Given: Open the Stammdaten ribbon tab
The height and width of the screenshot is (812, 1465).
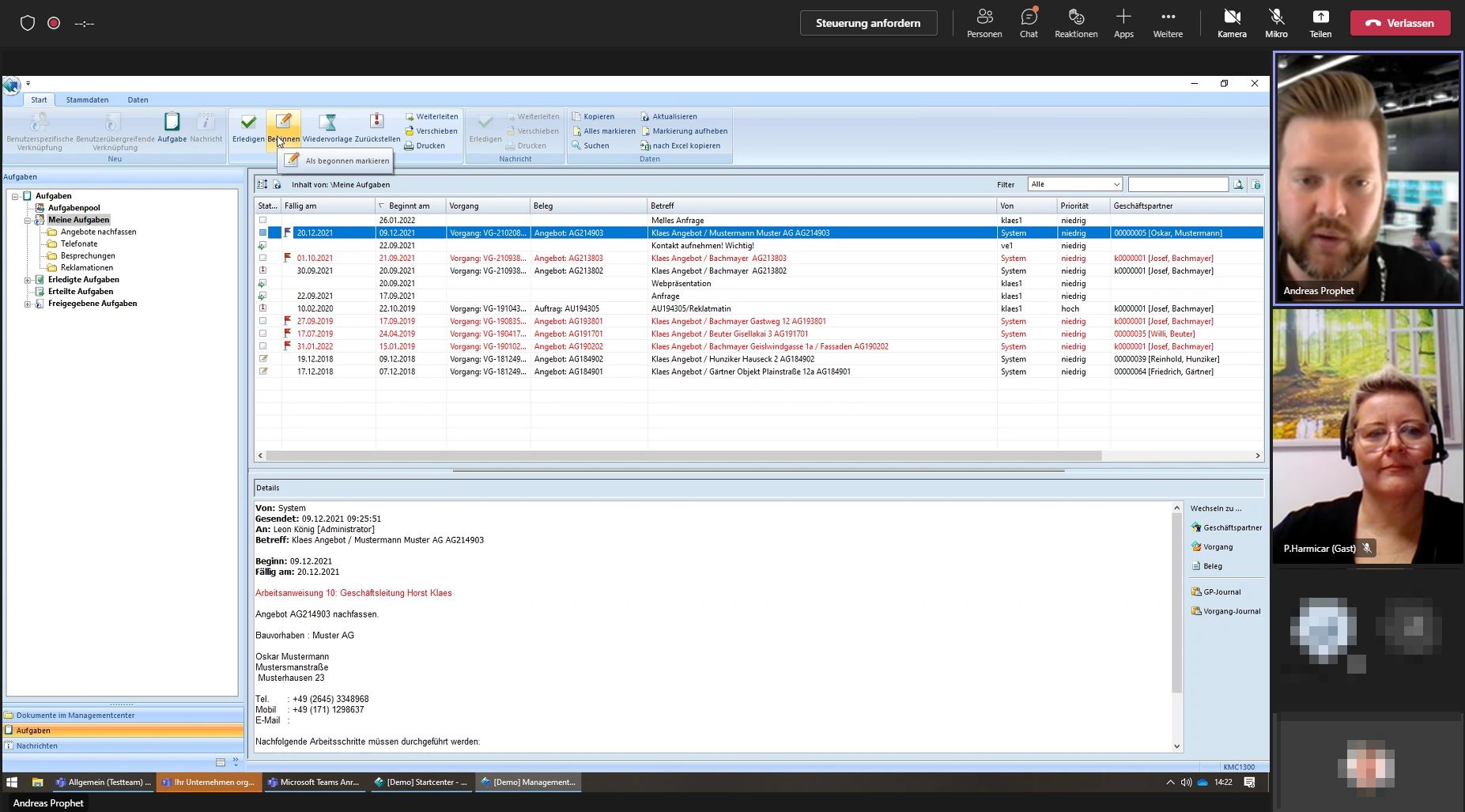Looking at the screenshot, I should [87, 100].
